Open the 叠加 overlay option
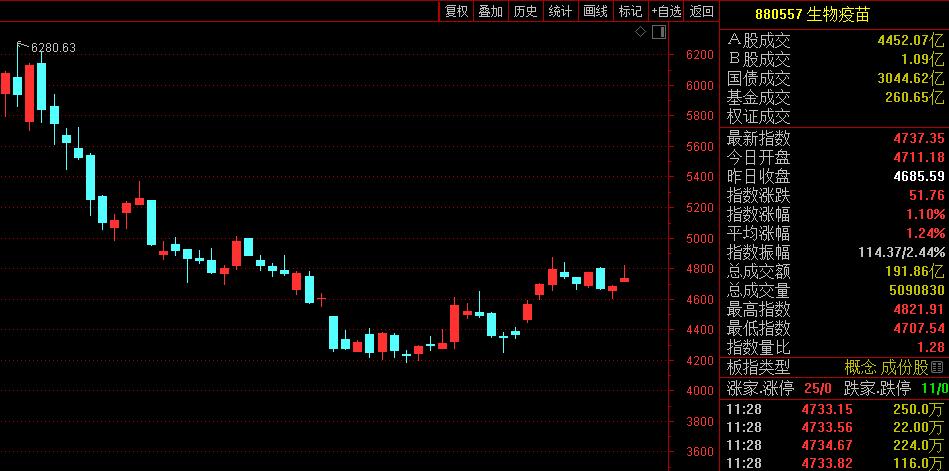 tap(490, 11)
